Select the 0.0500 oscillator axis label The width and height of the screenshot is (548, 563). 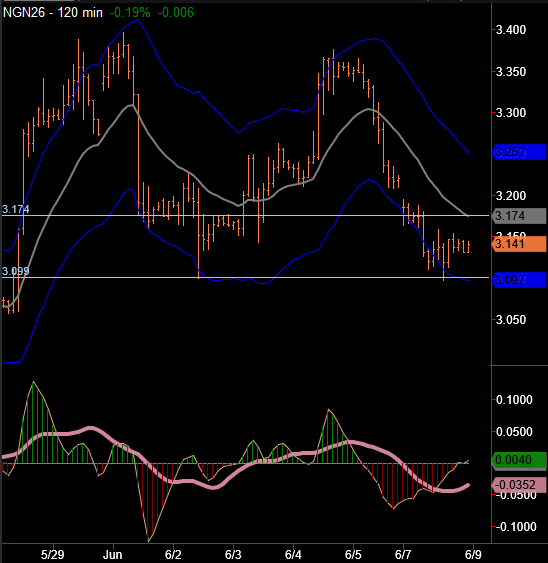[514, 432]
